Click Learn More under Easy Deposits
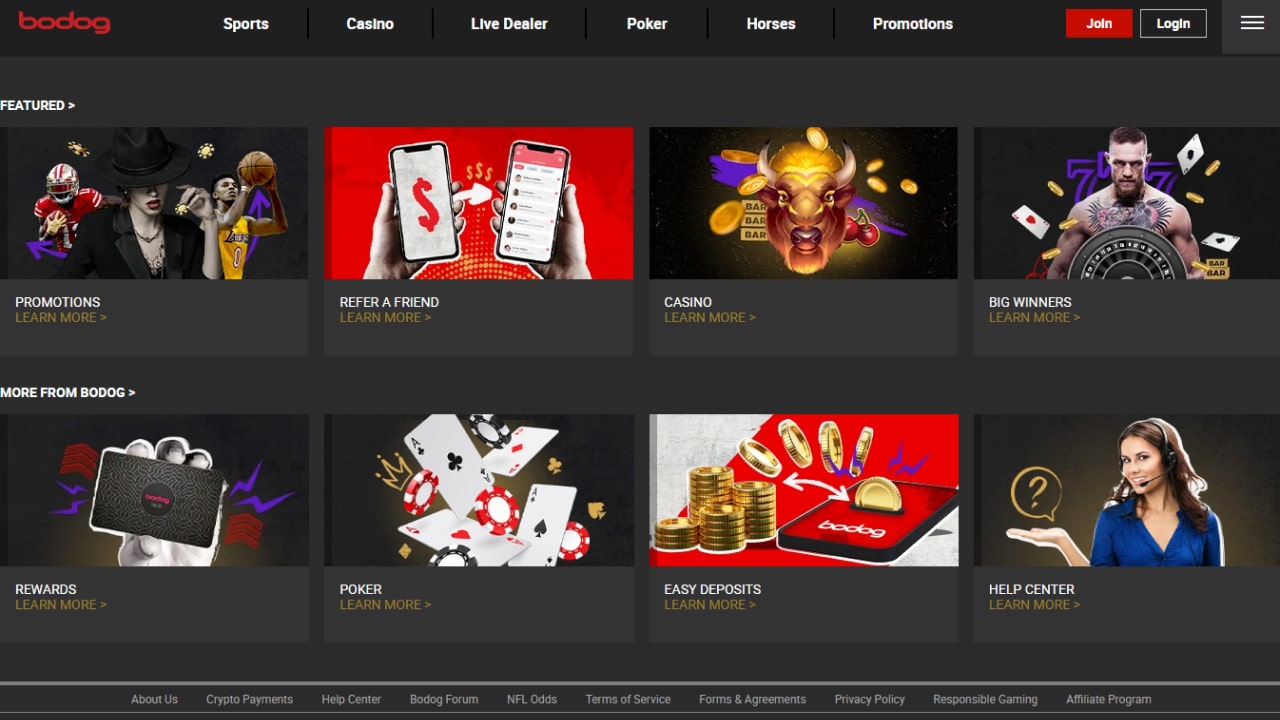The image size is (1280, 720). [x=710, y=605]
